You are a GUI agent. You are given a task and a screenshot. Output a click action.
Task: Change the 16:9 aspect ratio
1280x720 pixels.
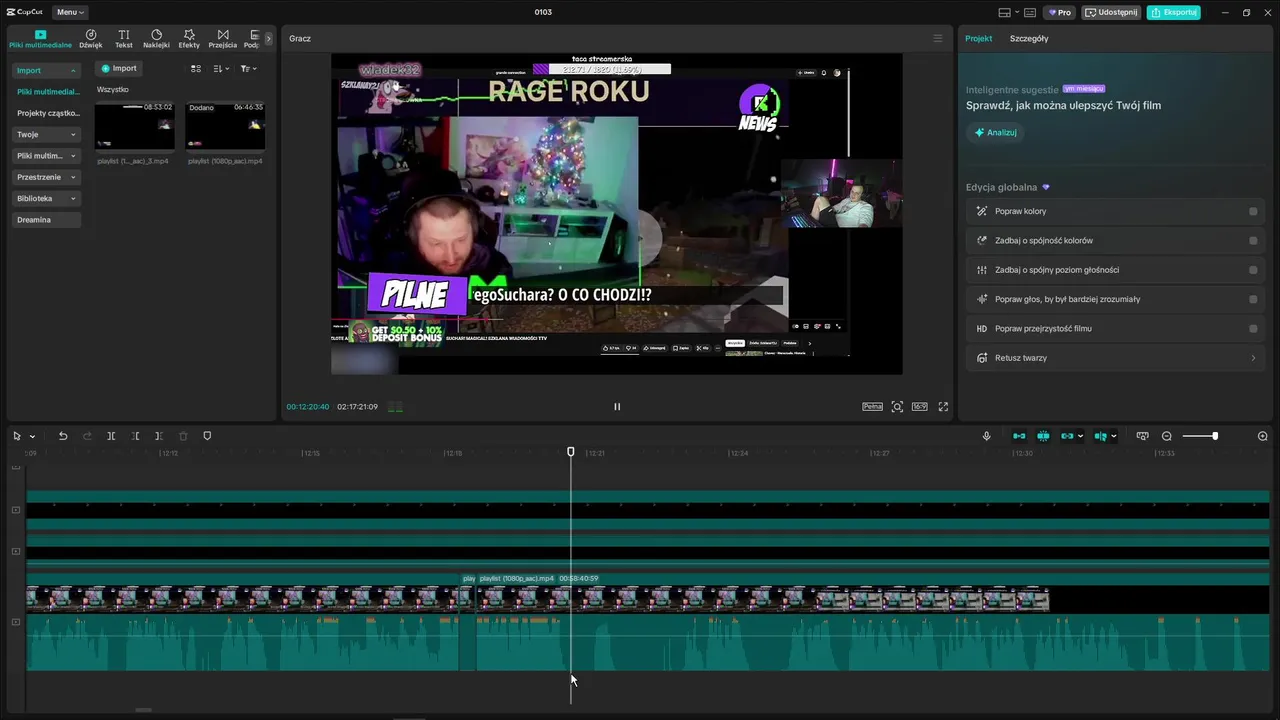919,407
